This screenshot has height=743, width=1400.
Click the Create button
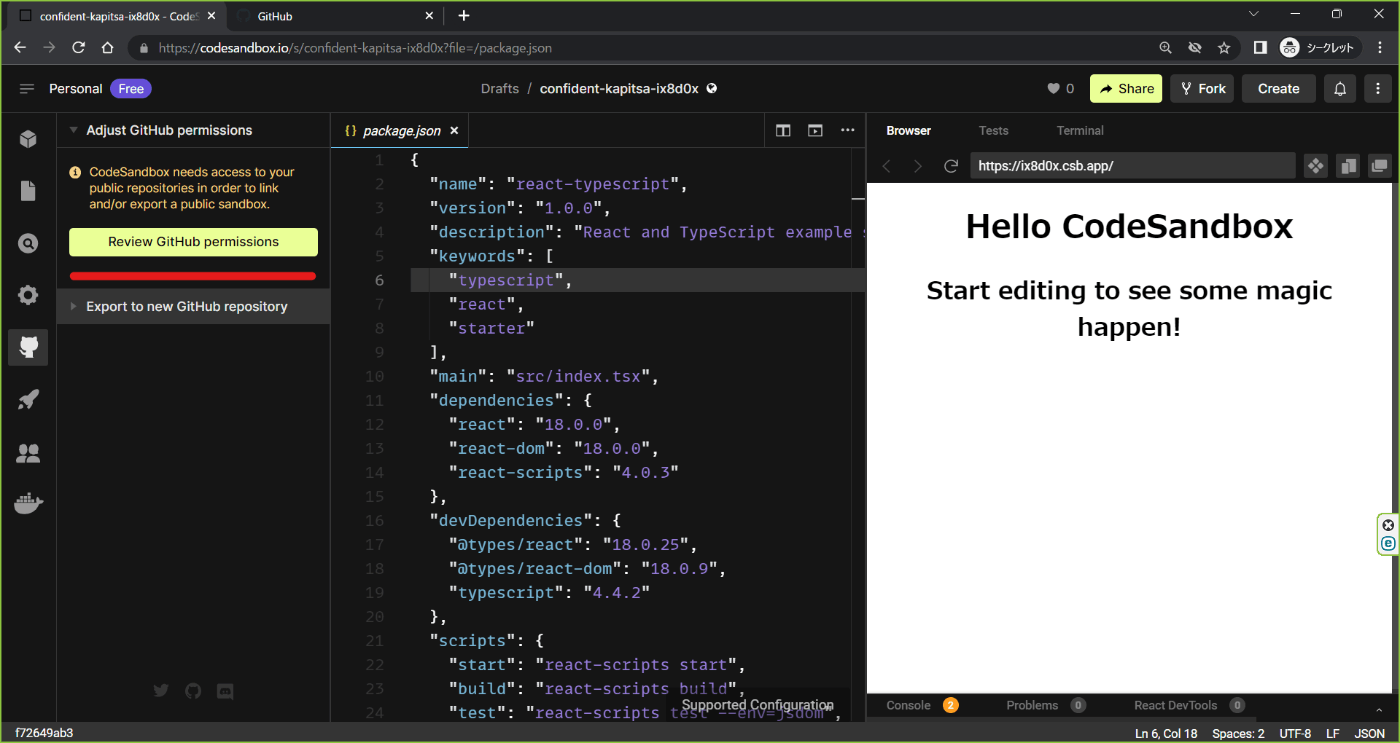[1278, 89]
